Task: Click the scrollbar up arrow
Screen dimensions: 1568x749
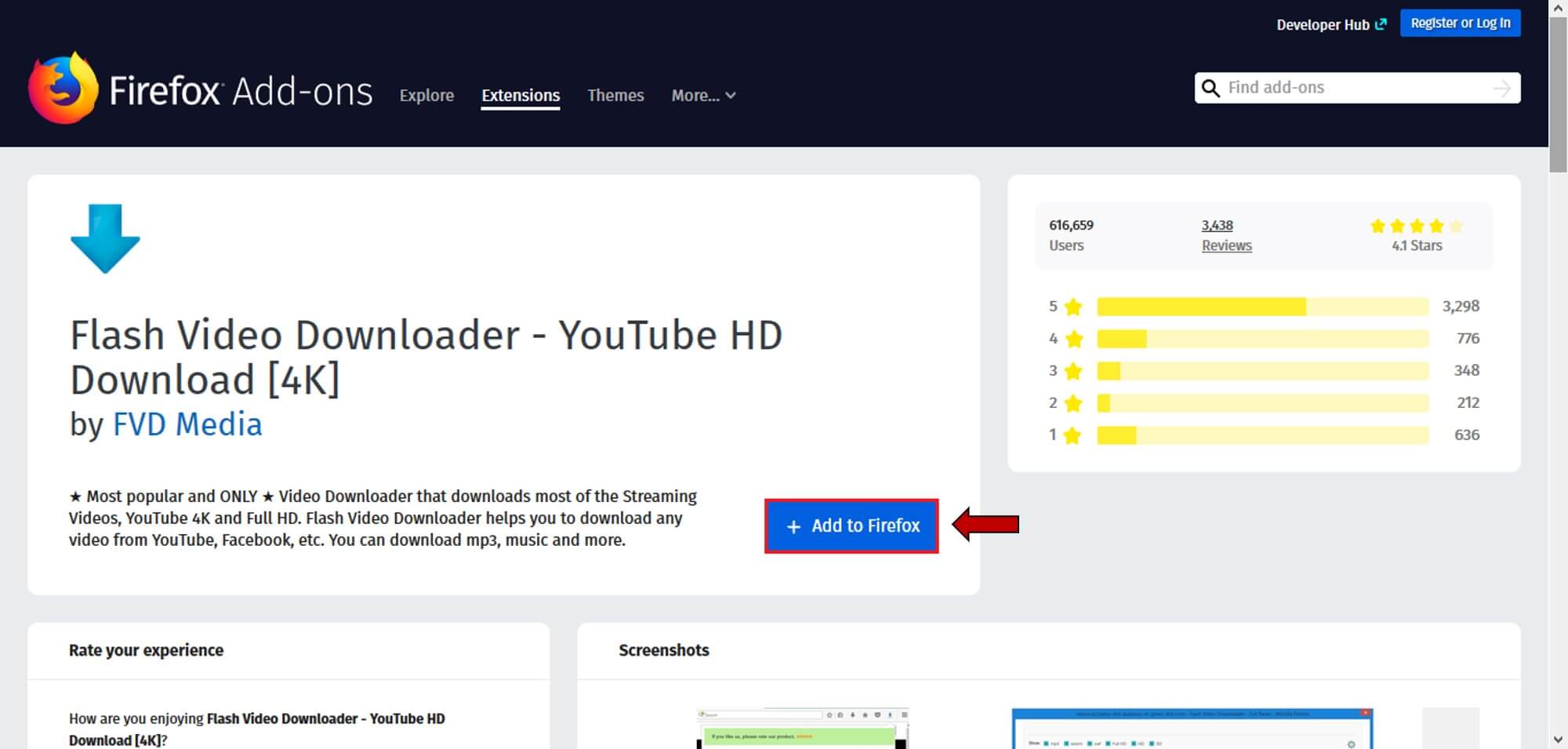Action: [1558, 8]
